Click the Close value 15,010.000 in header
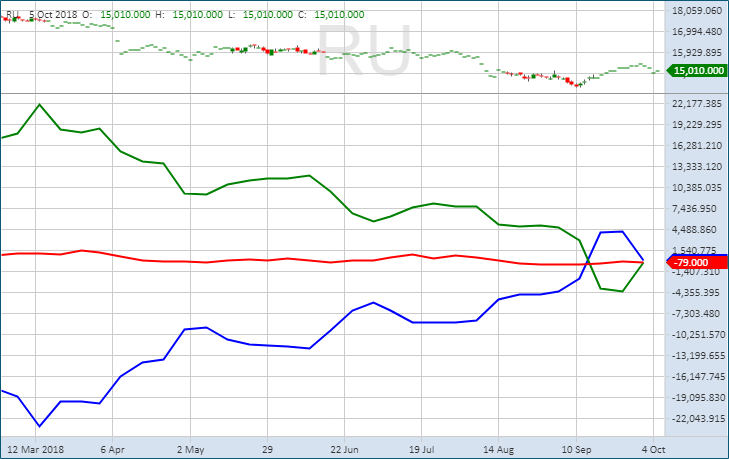Viewport: 729px width, 459px height. point(339,14)
